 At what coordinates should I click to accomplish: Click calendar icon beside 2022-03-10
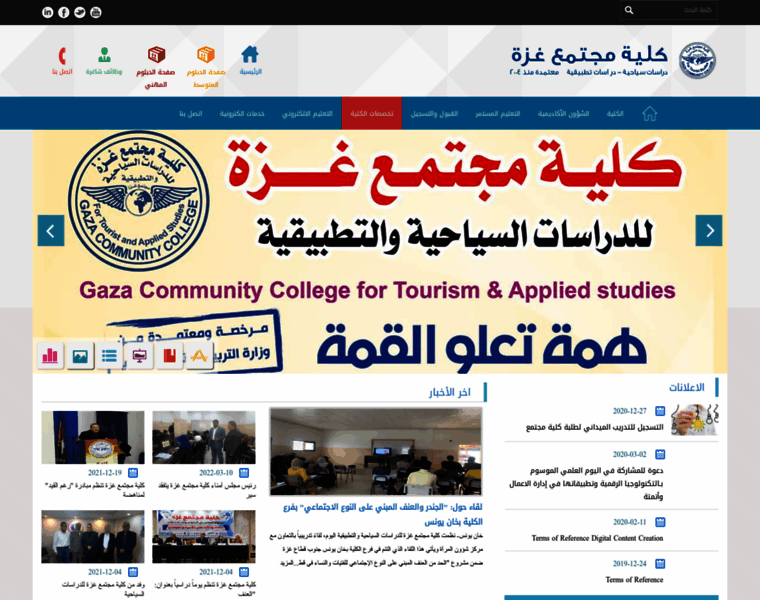click(x=244, y=473)
